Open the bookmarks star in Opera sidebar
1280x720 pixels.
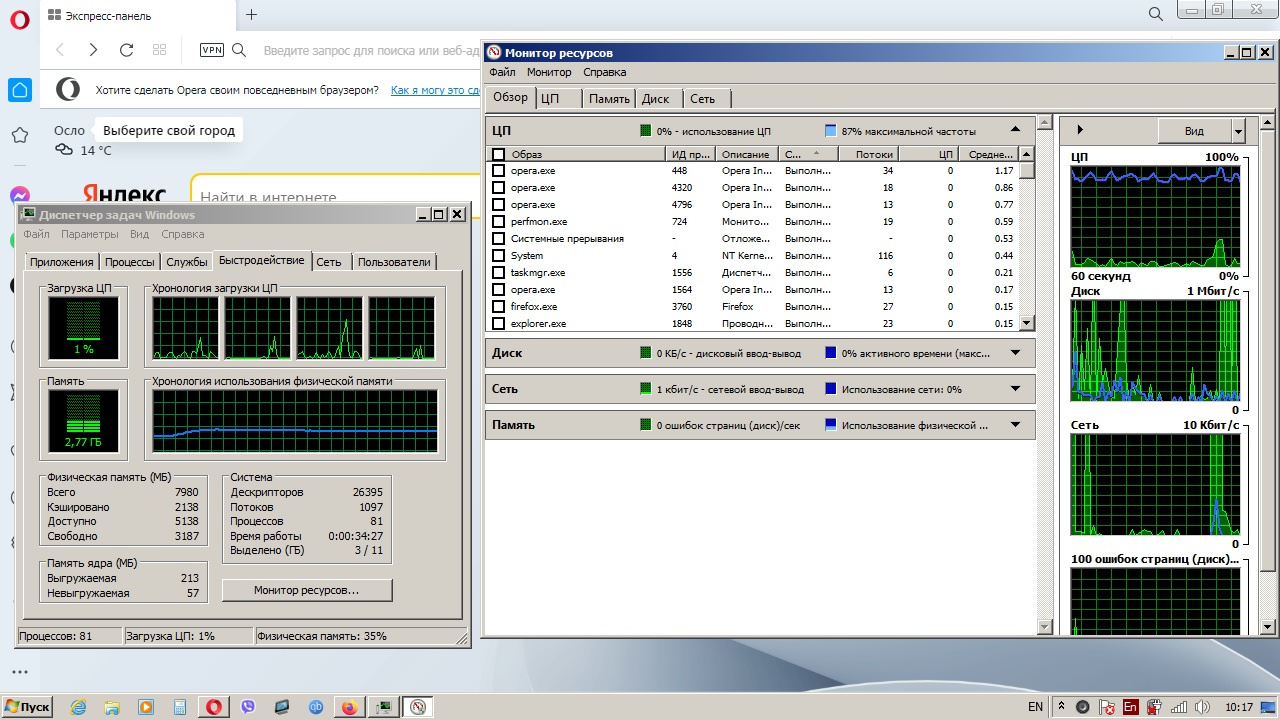pos(20,135)
